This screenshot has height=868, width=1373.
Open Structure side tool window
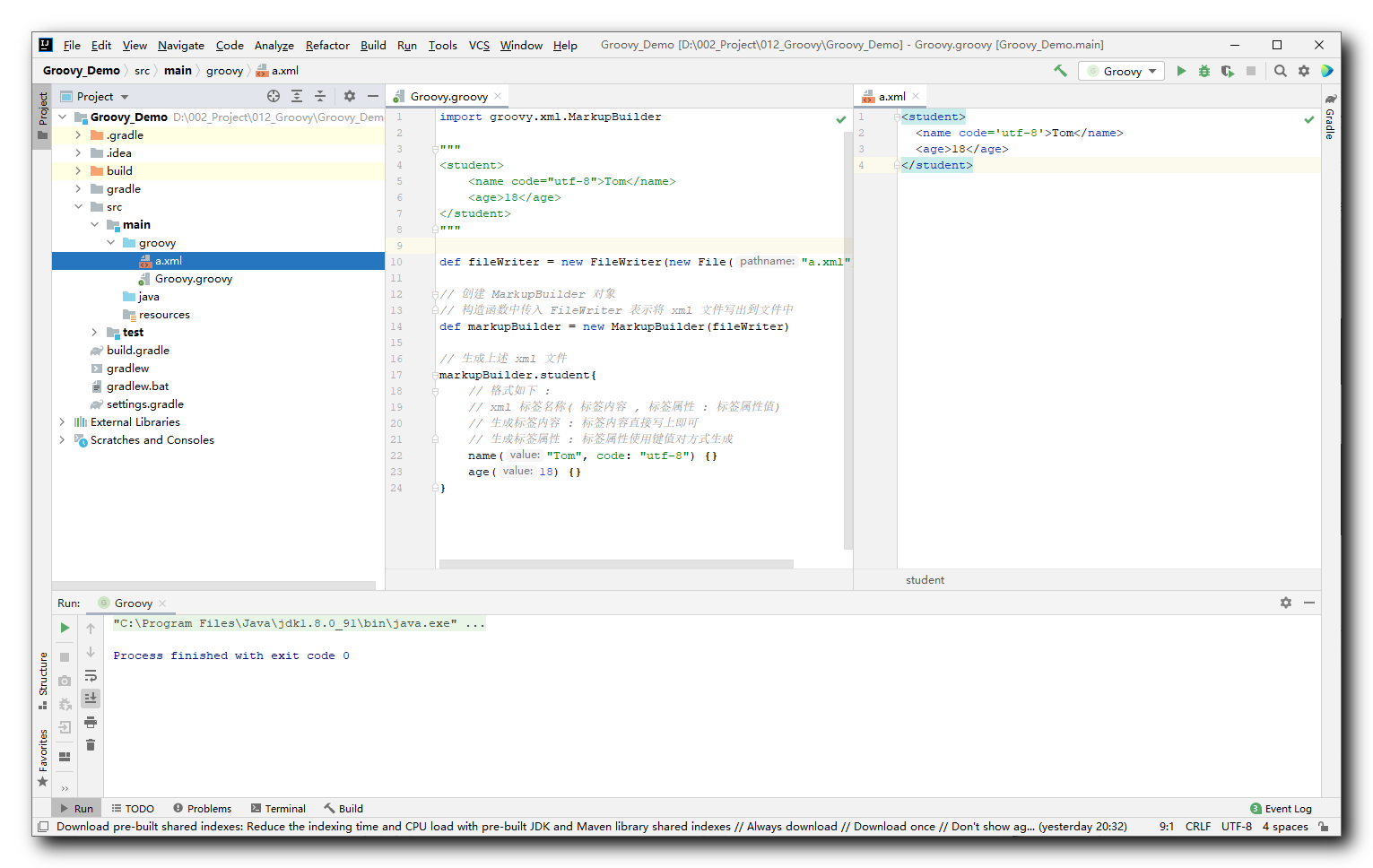tap(42, 681)
